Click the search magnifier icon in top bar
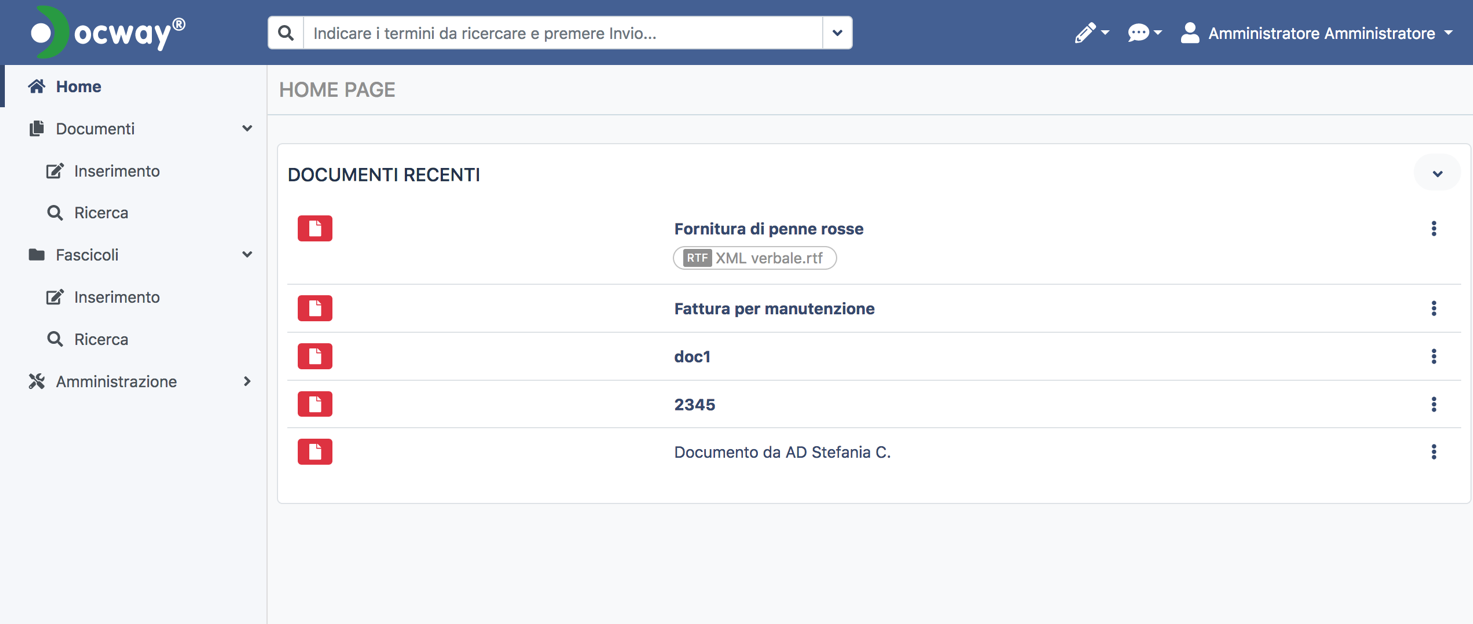 pyautogui.click(x=286, y=33)
